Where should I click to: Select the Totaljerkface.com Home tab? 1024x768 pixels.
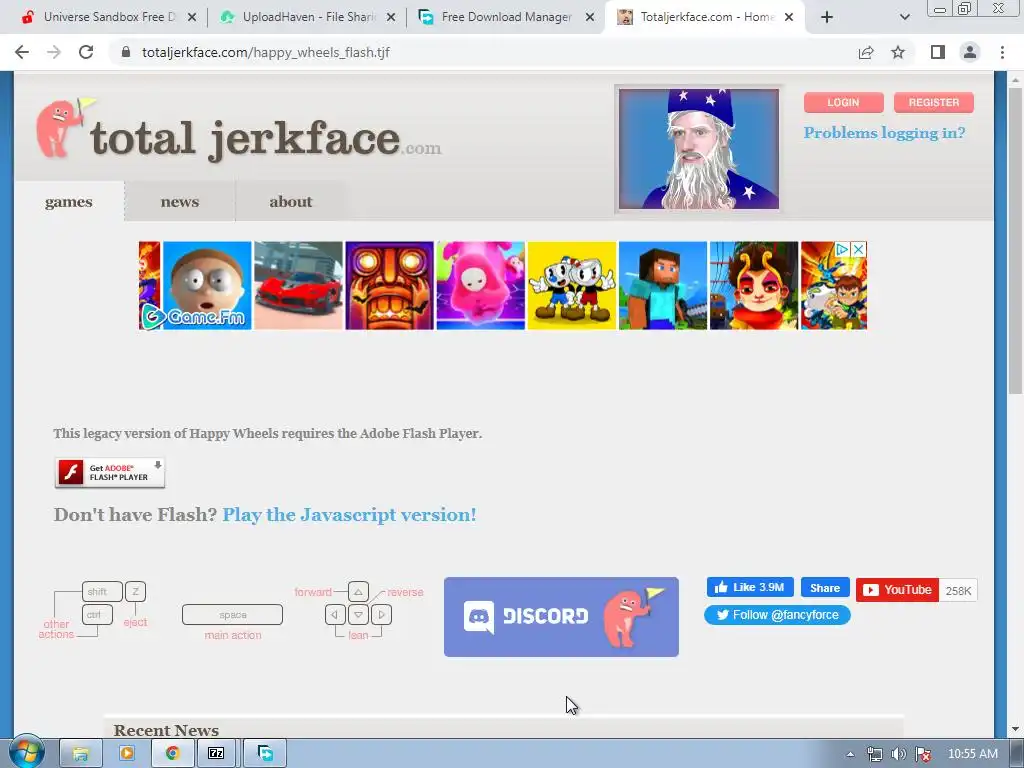705,17
